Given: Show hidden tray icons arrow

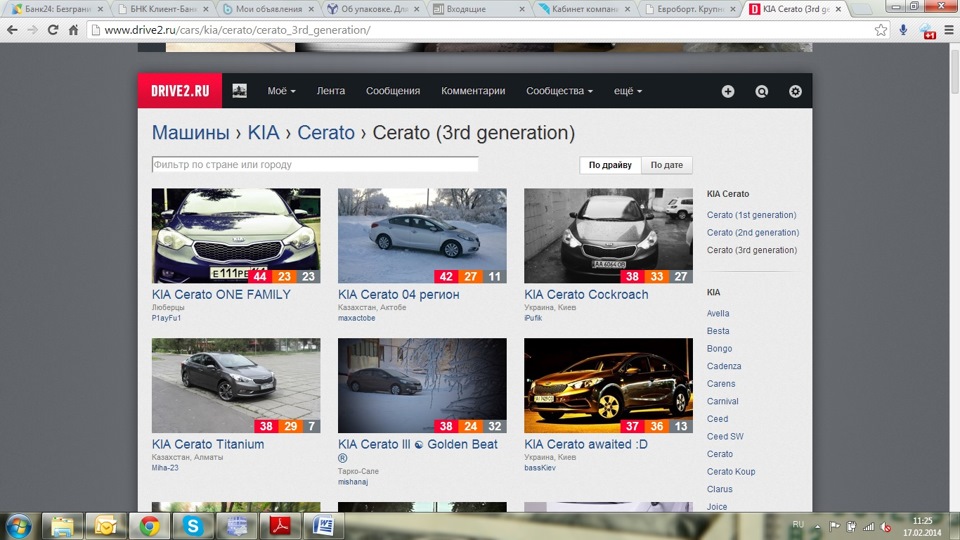Looking at the screenshot, I should (x=817, y=527).
